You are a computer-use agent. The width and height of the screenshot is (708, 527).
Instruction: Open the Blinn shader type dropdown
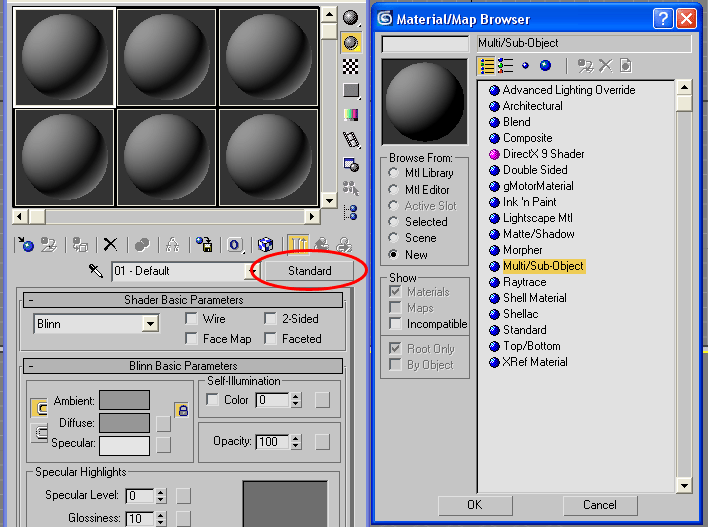pyautogui.click(x=150, y=324)
